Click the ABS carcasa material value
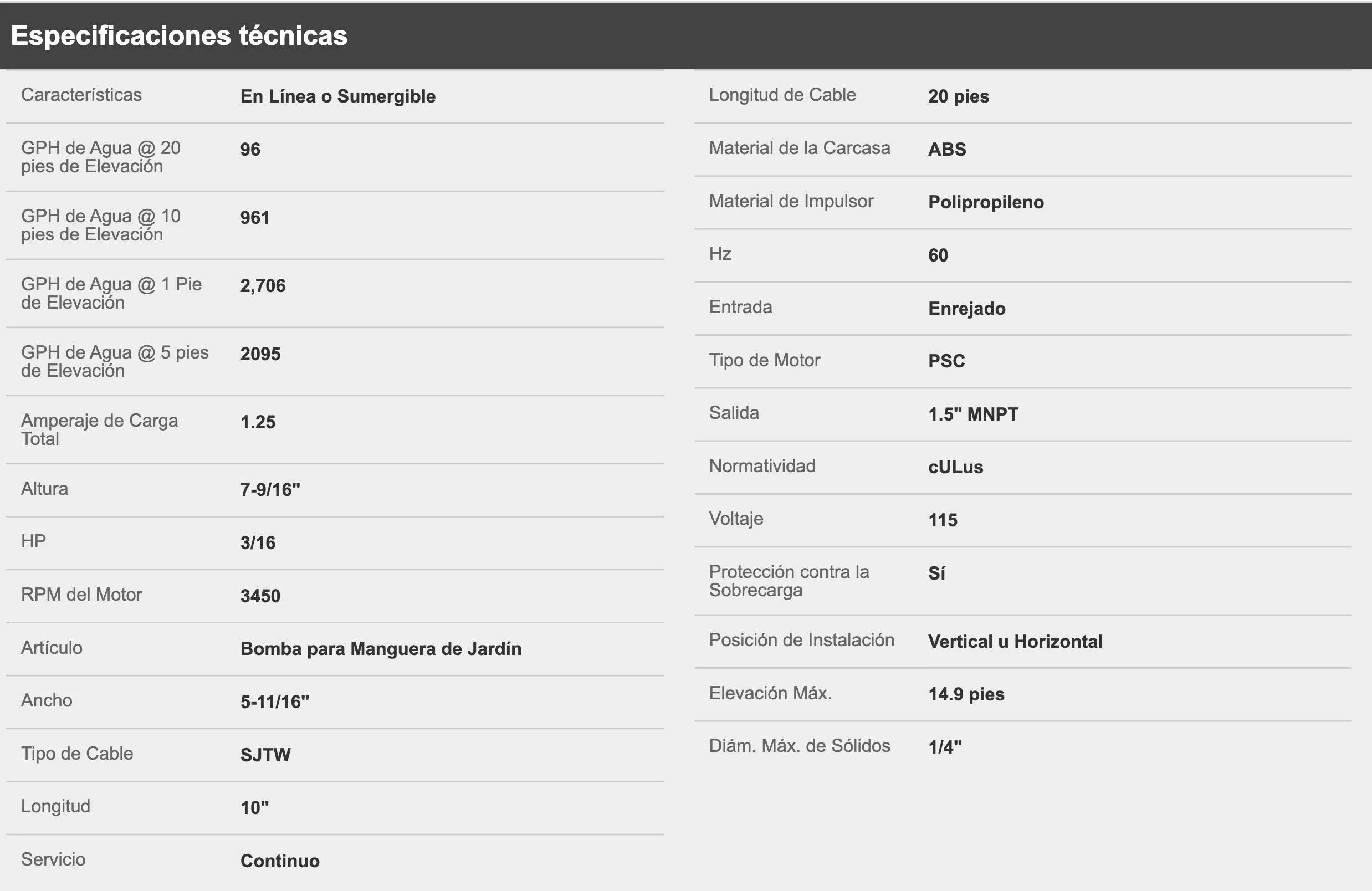The image size is (1372, 891). (946, 149)
